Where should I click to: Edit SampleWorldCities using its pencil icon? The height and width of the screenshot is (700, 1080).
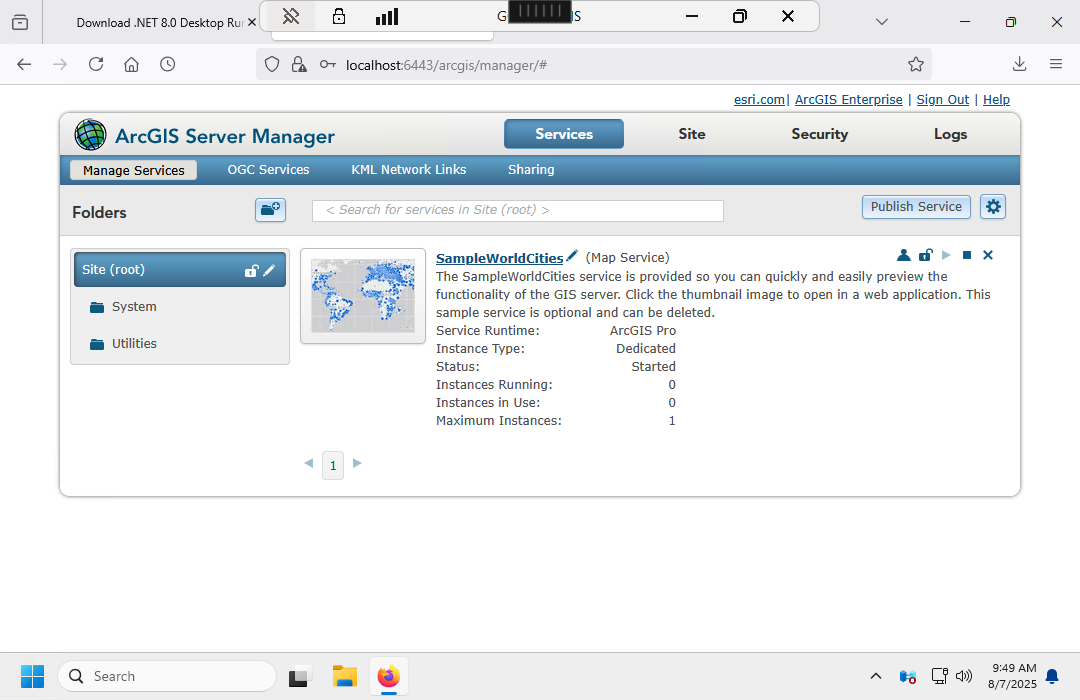[x=572, y=257]
